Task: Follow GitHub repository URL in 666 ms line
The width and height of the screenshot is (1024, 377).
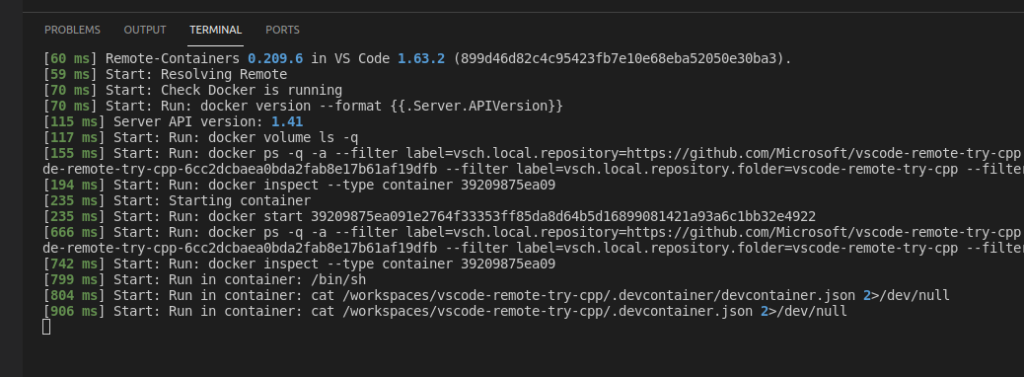Action: (x=823, y=233)
